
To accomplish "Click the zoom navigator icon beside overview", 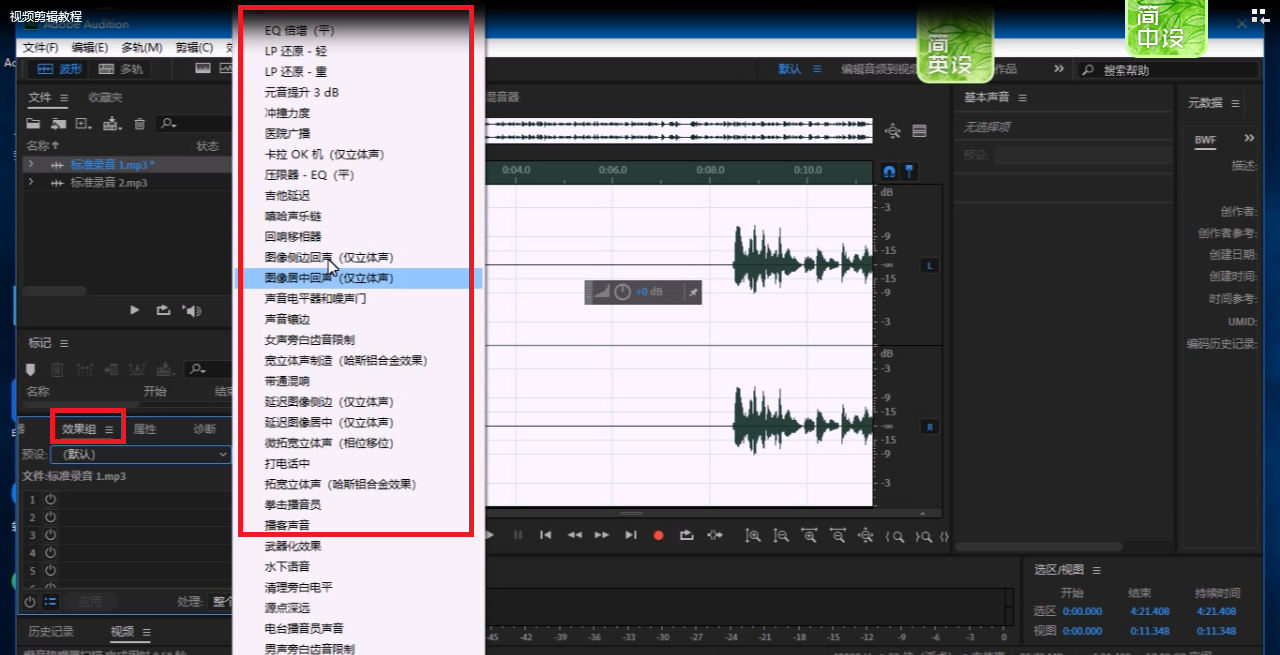I will click(892, 131).
